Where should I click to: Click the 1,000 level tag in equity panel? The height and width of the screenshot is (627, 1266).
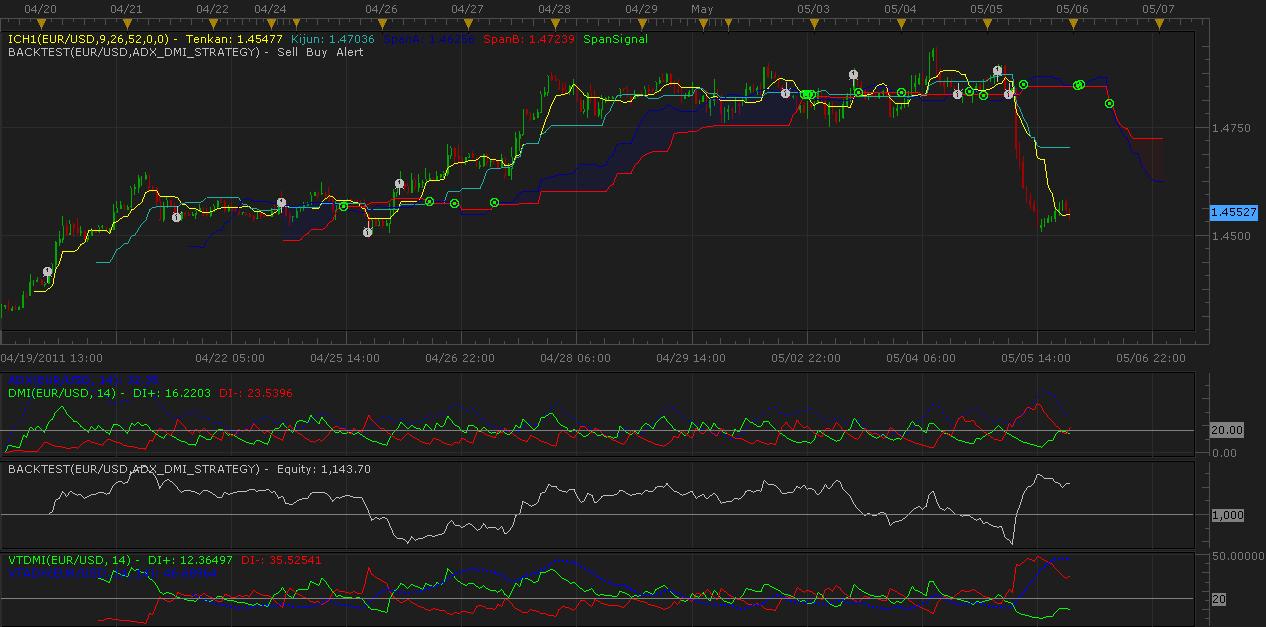1227,515
